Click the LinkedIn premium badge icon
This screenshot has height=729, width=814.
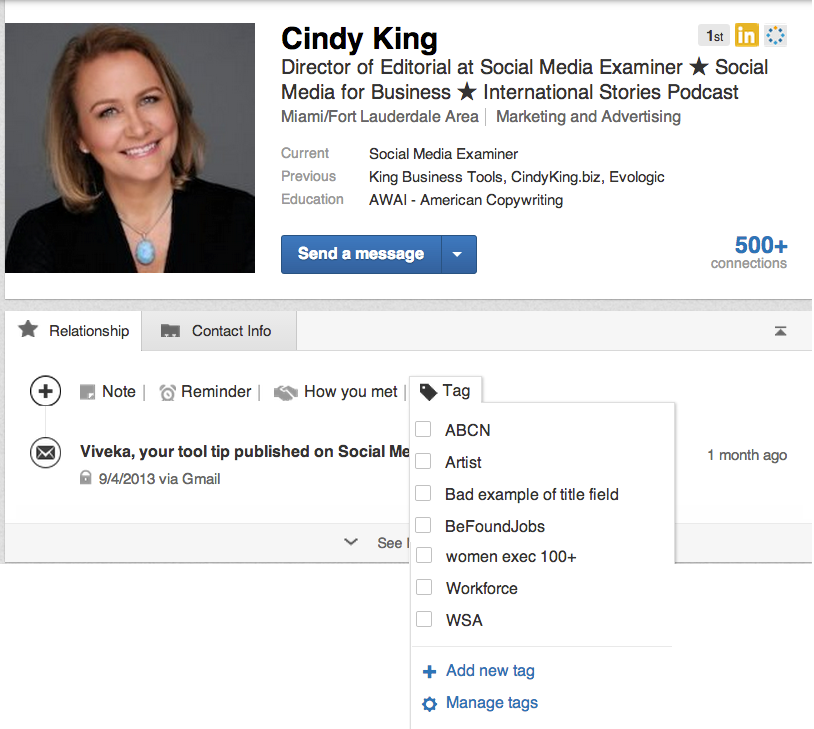point(746,36)
